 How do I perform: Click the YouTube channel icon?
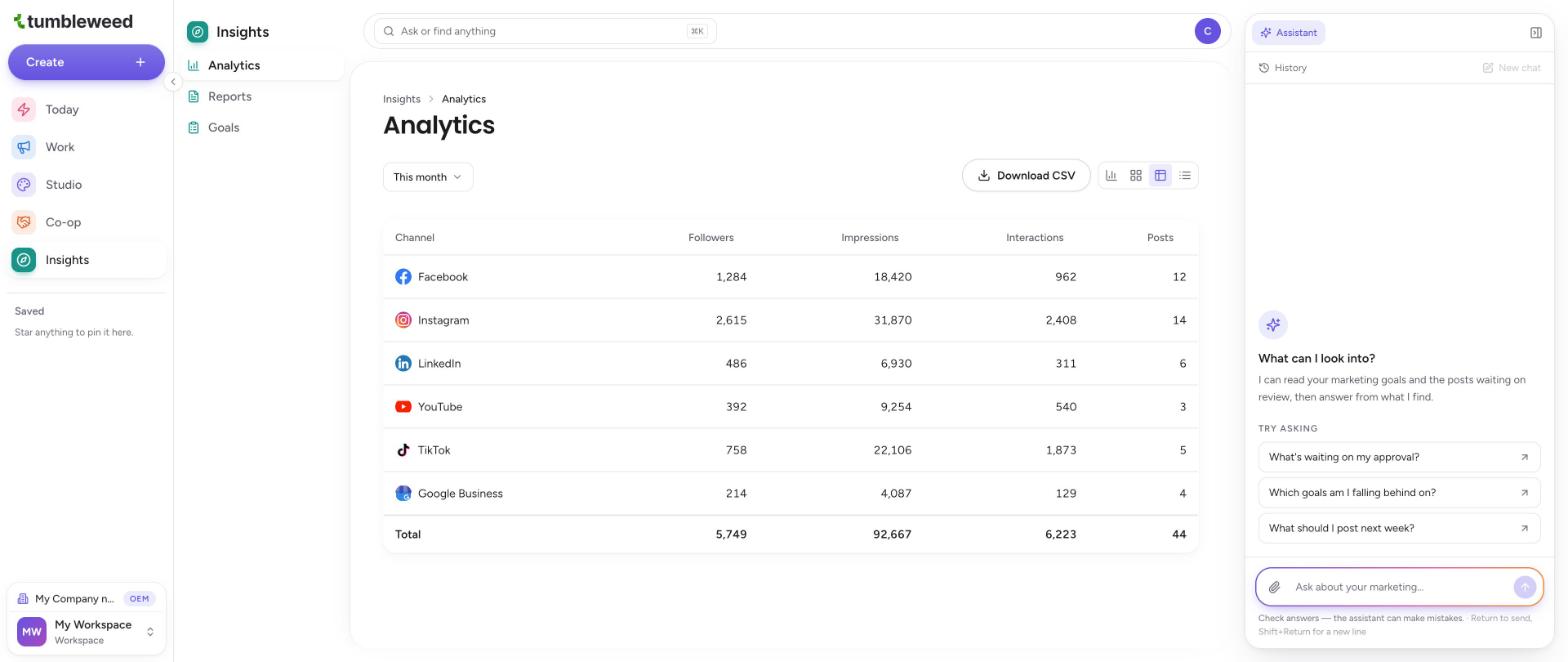403,407
